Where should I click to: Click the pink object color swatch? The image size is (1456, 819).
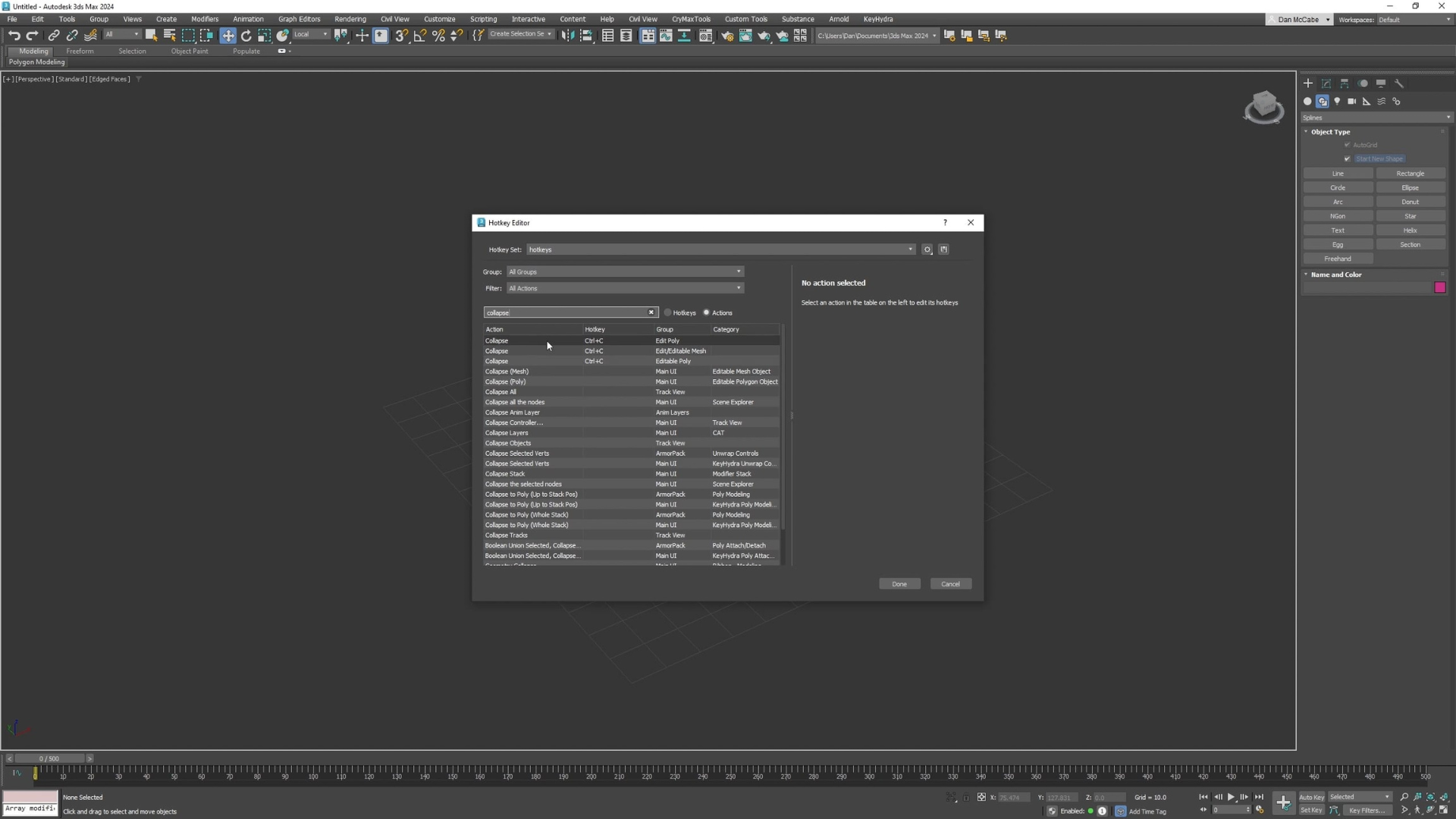tap(1439, 287)
